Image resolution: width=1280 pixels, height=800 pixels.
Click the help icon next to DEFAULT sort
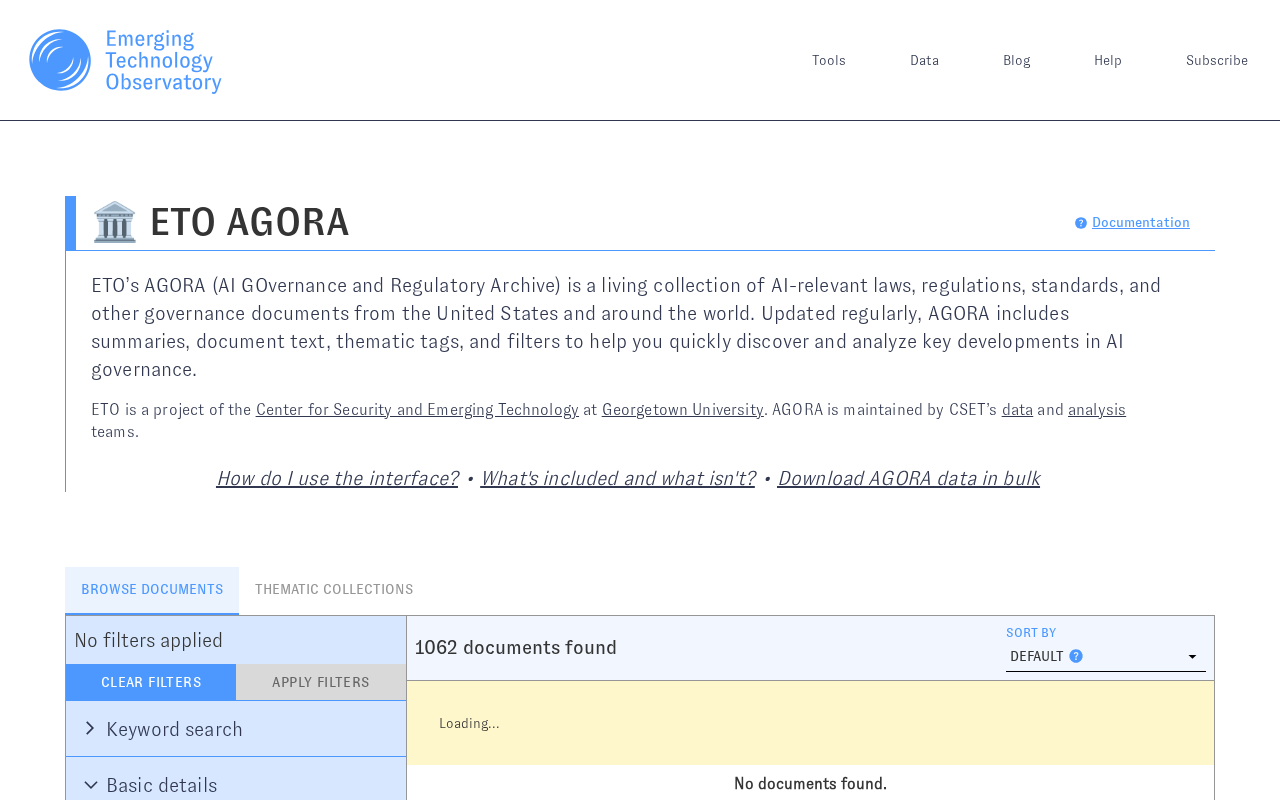[x=1076, y=656]
